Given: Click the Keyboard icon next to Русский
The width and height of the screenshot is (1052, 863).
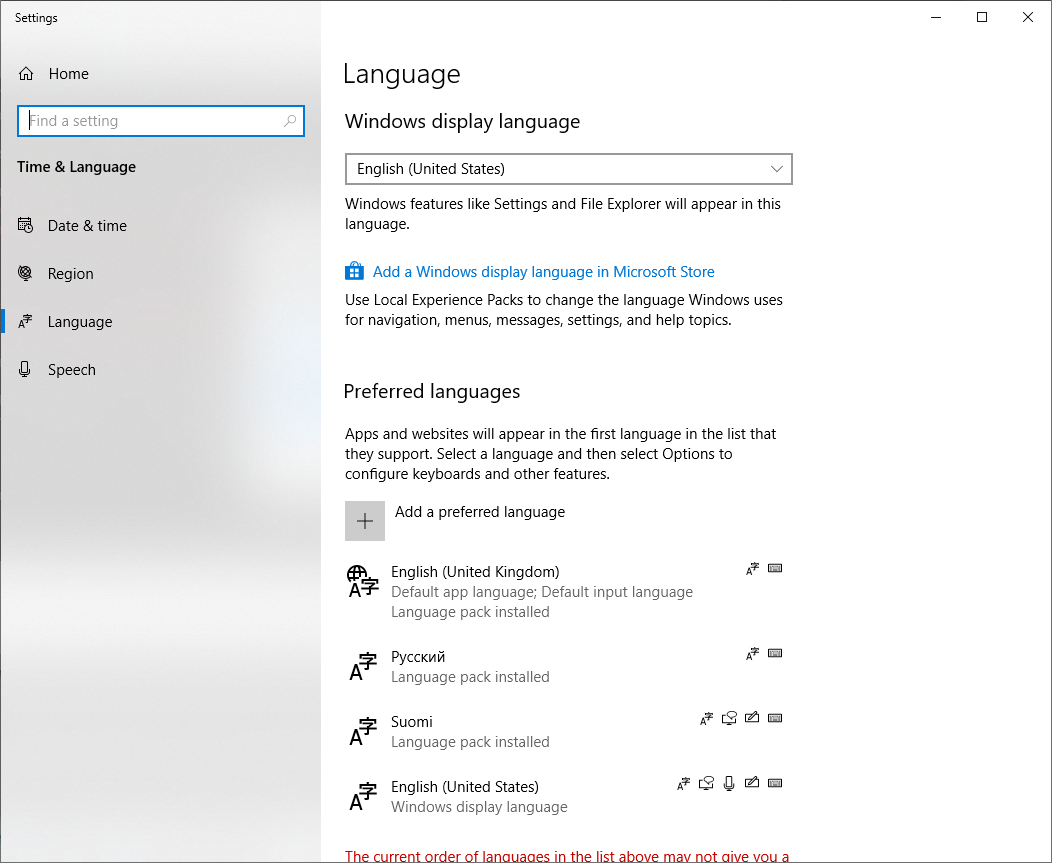Looking at the screenshot, I should [775, 653].
